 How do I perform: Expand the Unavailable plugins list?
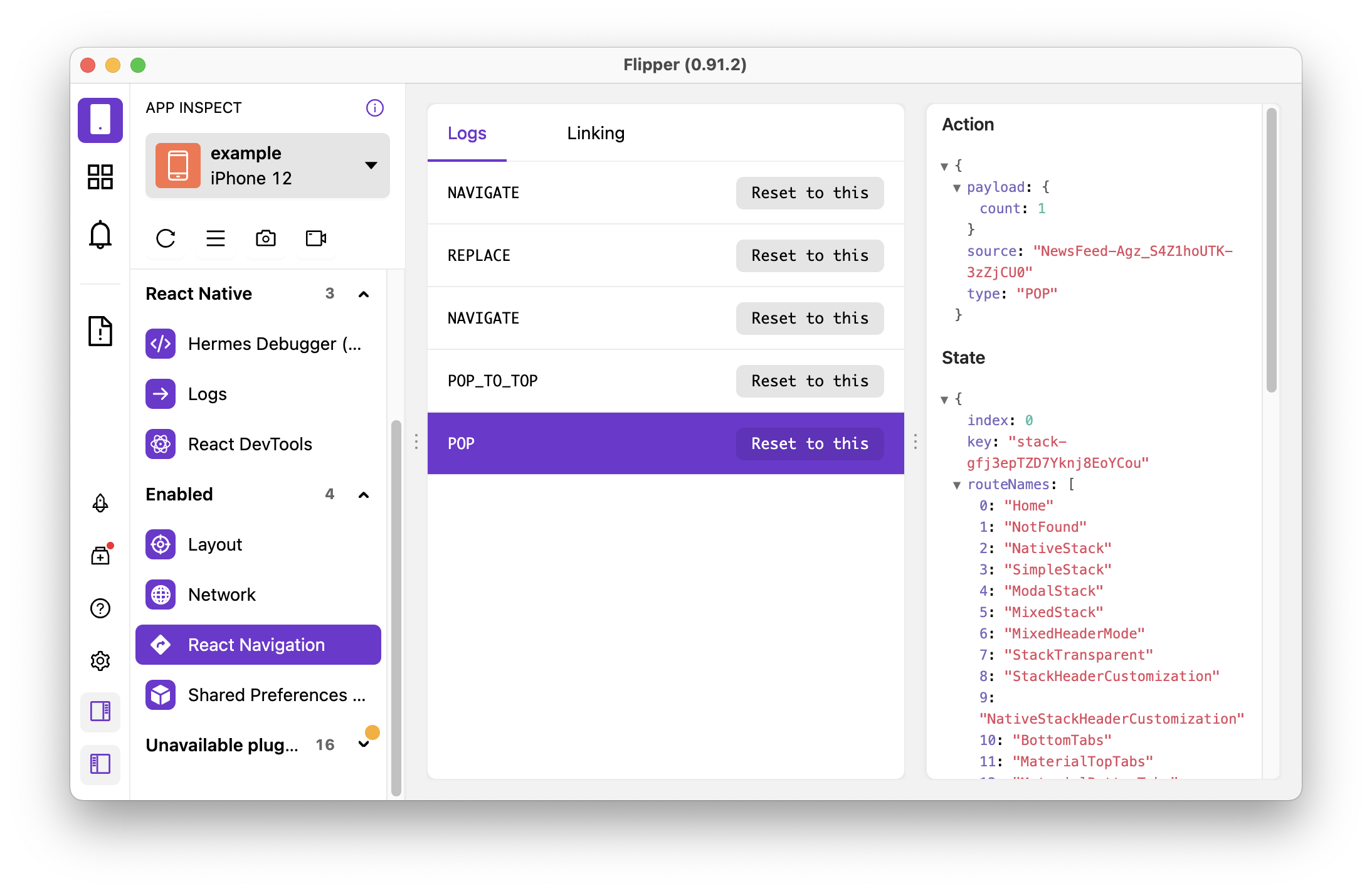pos(364,744)
